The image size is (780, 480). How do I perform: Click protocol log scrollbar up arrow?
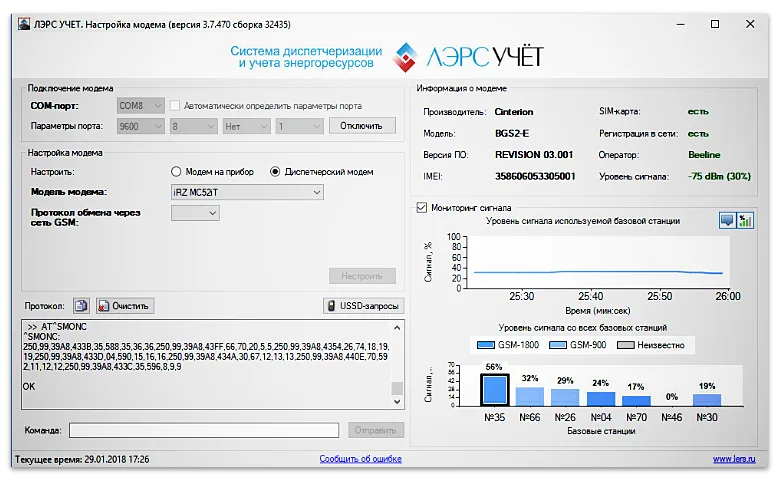[x=397, y=328]
